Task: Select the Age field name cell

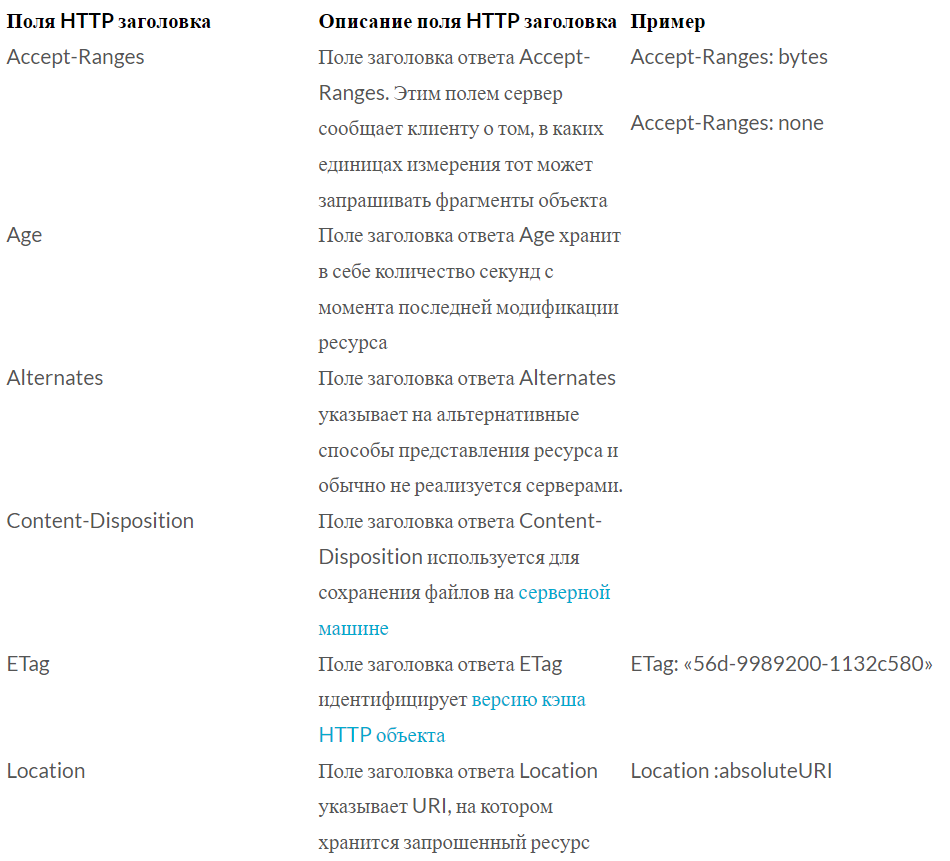Action: tap(24, 235)
